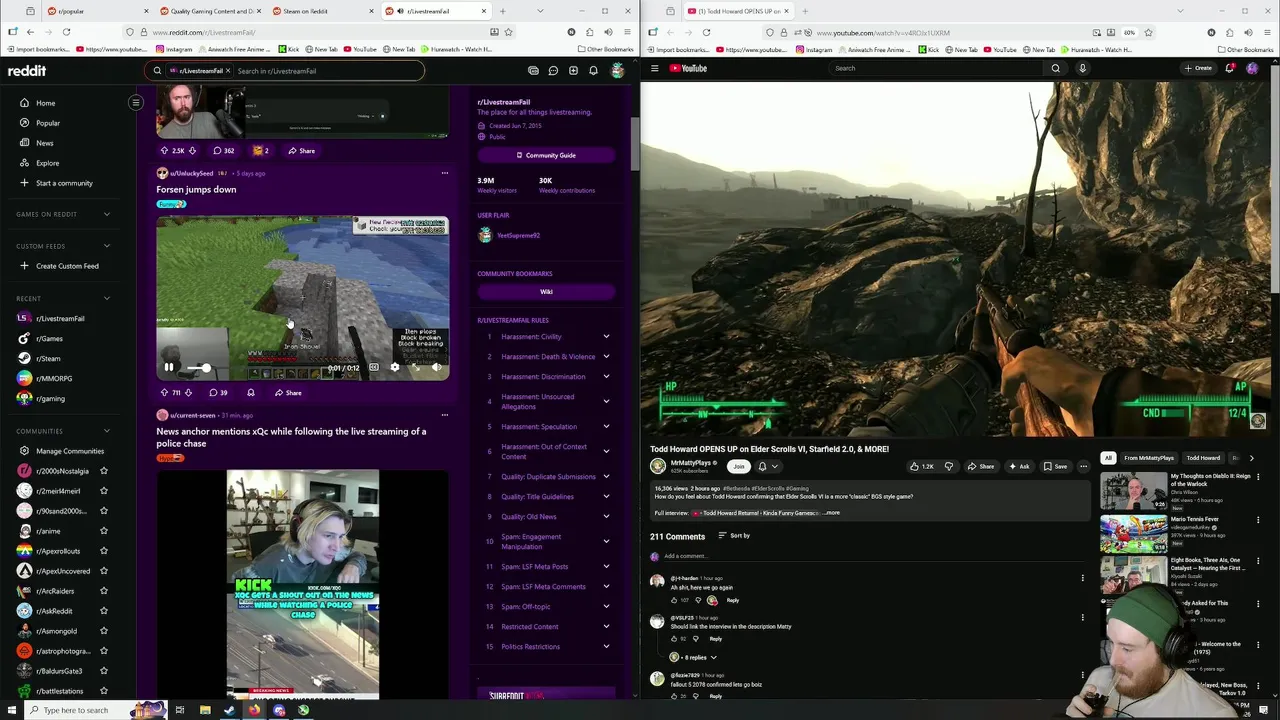Collapse Reddit left sidebar with hamburger button
The width and height of the screenshot is (1280, 720).
136,102
